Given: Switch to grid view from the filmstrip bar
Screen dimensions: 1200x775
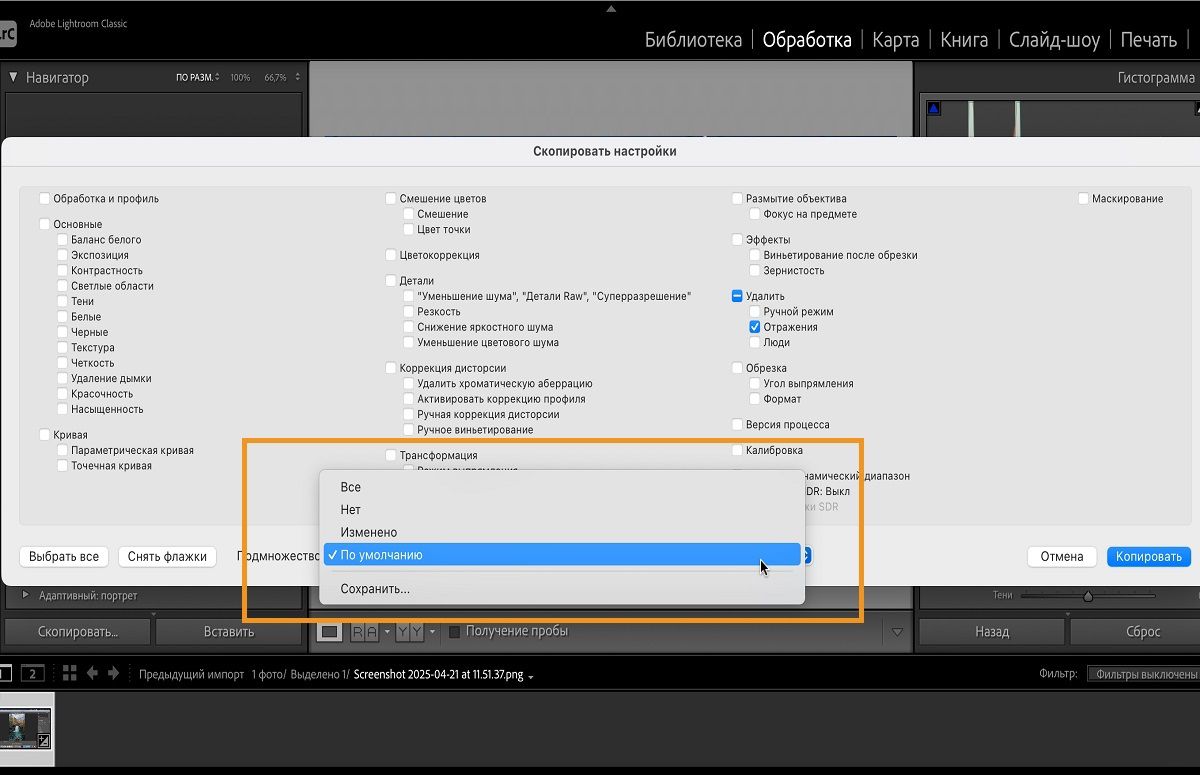Looking at the screenshot, I should [x=69, y=673].
